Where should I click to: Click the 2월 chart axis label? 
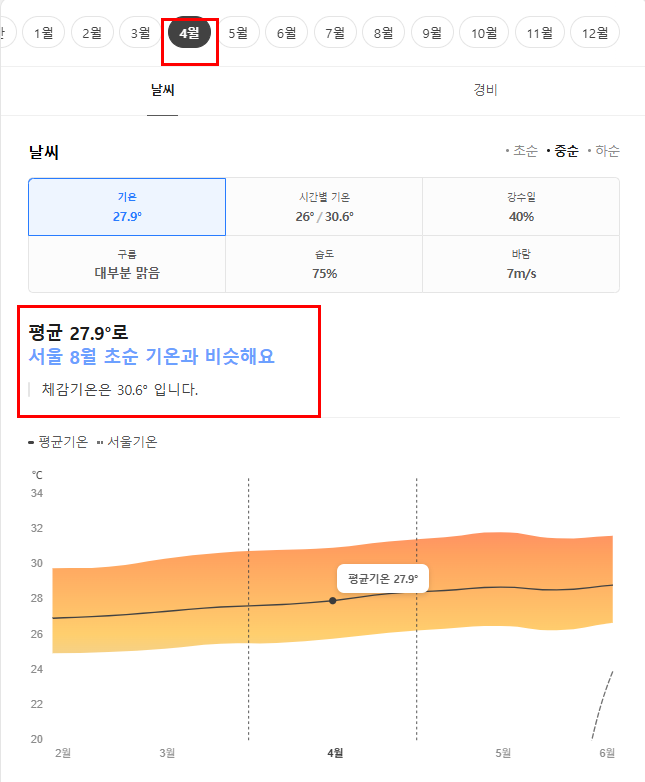(x=63, y=753)
